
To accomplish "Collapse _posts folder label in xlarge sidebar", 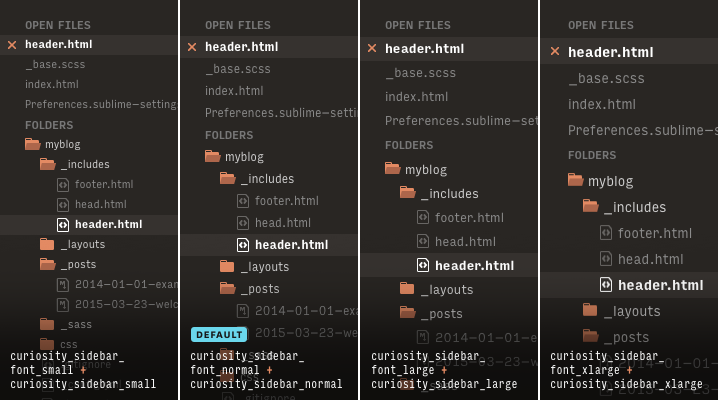I will pyautogui.click(x=626, y=338).
